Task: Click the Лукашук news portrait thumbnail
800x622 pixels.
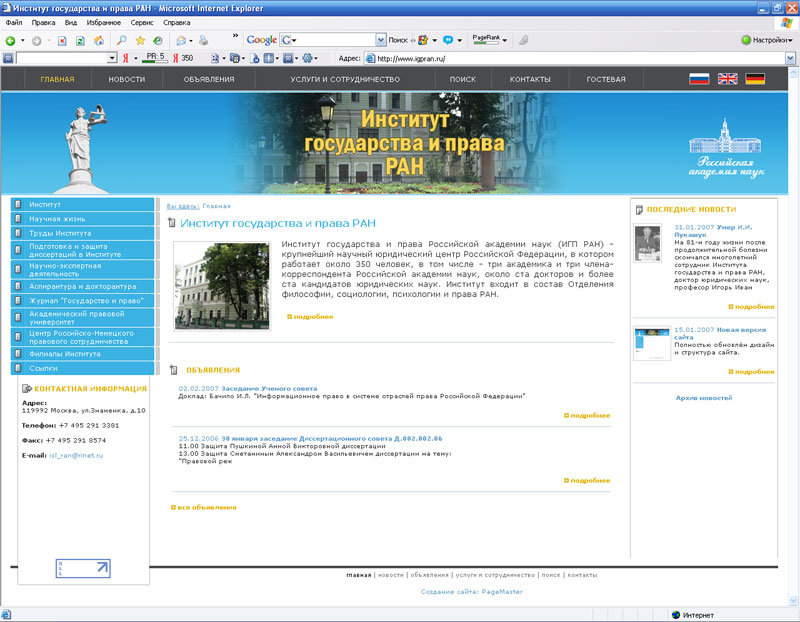Action: 647,243
